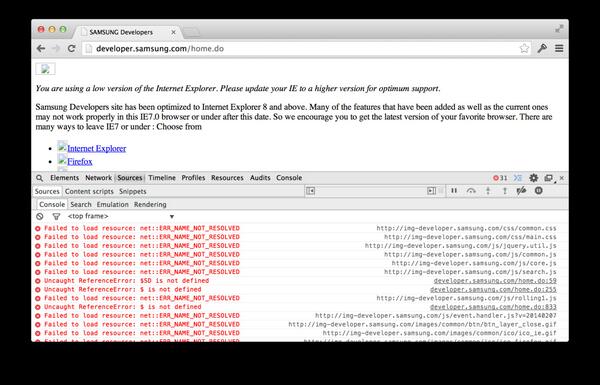Viewport: 600px width, 385px height.
Task: Open the main.css resource link
Action: [470, 237]
